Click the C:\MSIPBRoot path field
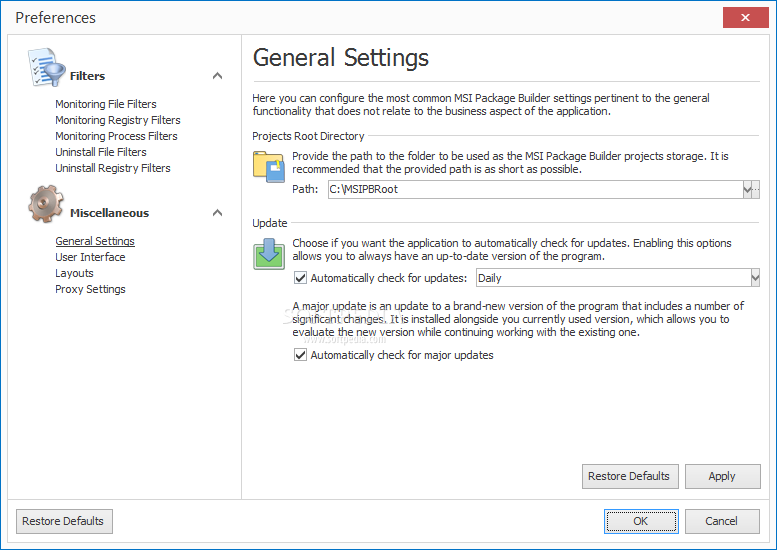The width and height of the screenshot is (777, 550). pos(535,189)
